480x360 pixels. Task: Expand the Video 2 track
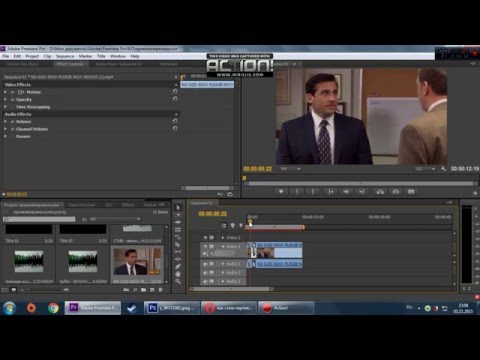pyautogui.click(x=223, y=238)
